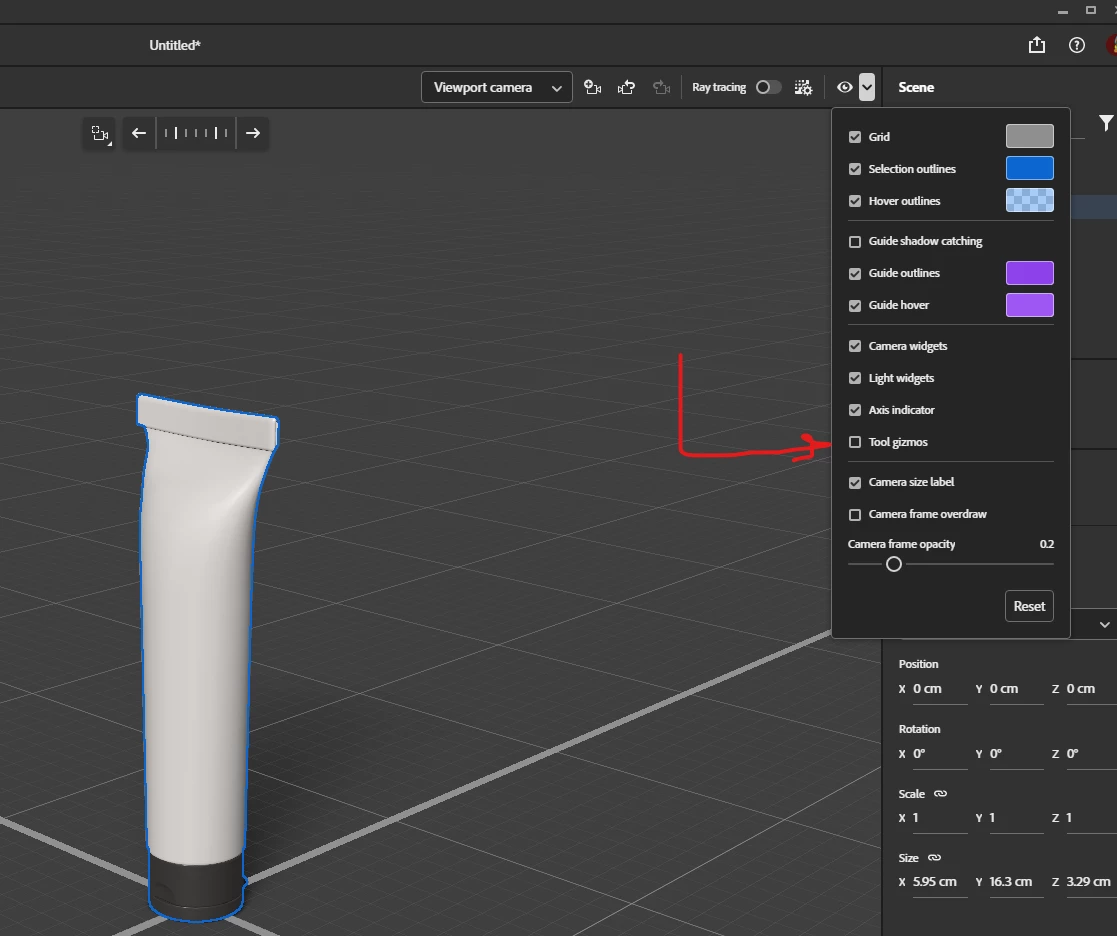This screenshot has width=1117, height=936.
Task: Enable Camera frame overdraw checkbox
Action: point(855,514)
